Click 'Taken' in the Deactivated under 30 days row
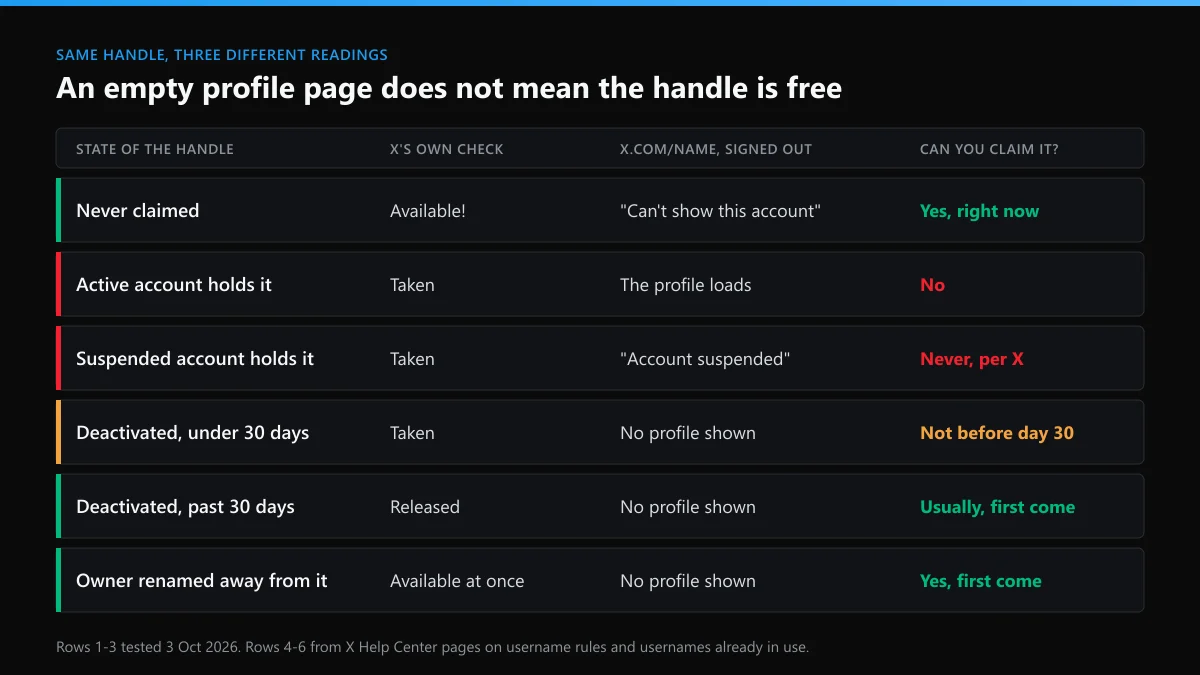Image resolution: width=1200 pixels, height=675 pixels. tap(412, 433)
